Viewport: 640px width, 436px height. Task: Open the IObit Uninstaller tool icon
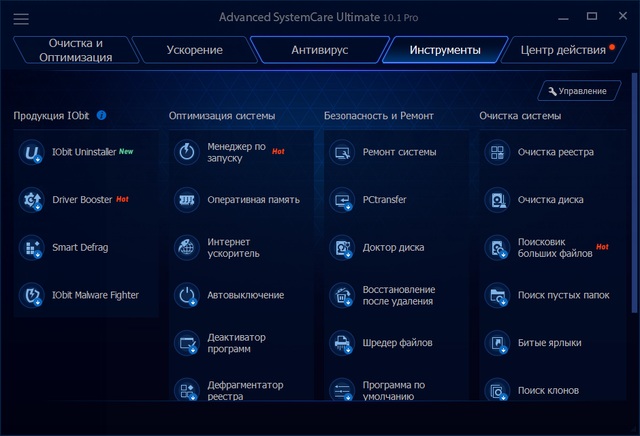point(32,153)
